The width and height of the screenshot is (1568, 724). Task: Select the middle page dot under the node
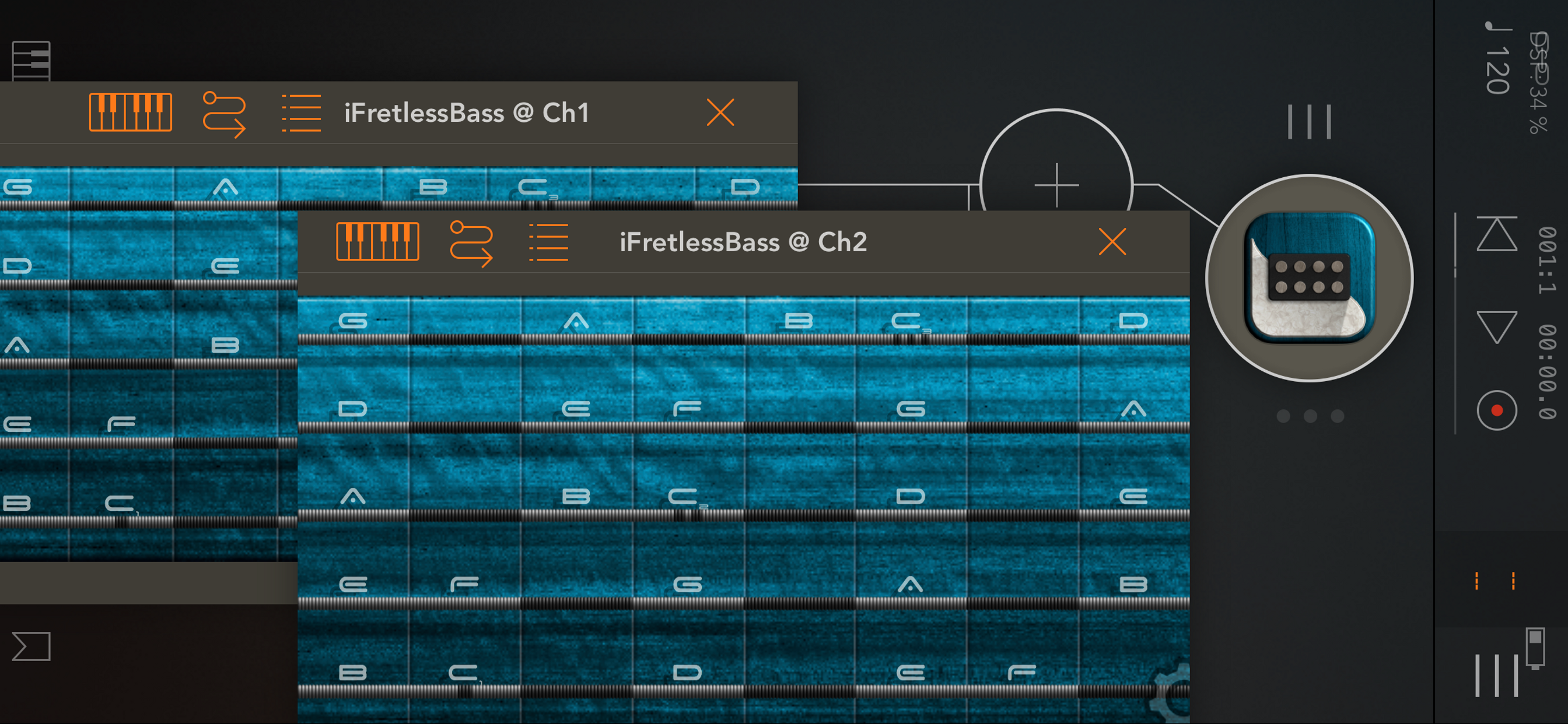click(x=1311, y=416)
